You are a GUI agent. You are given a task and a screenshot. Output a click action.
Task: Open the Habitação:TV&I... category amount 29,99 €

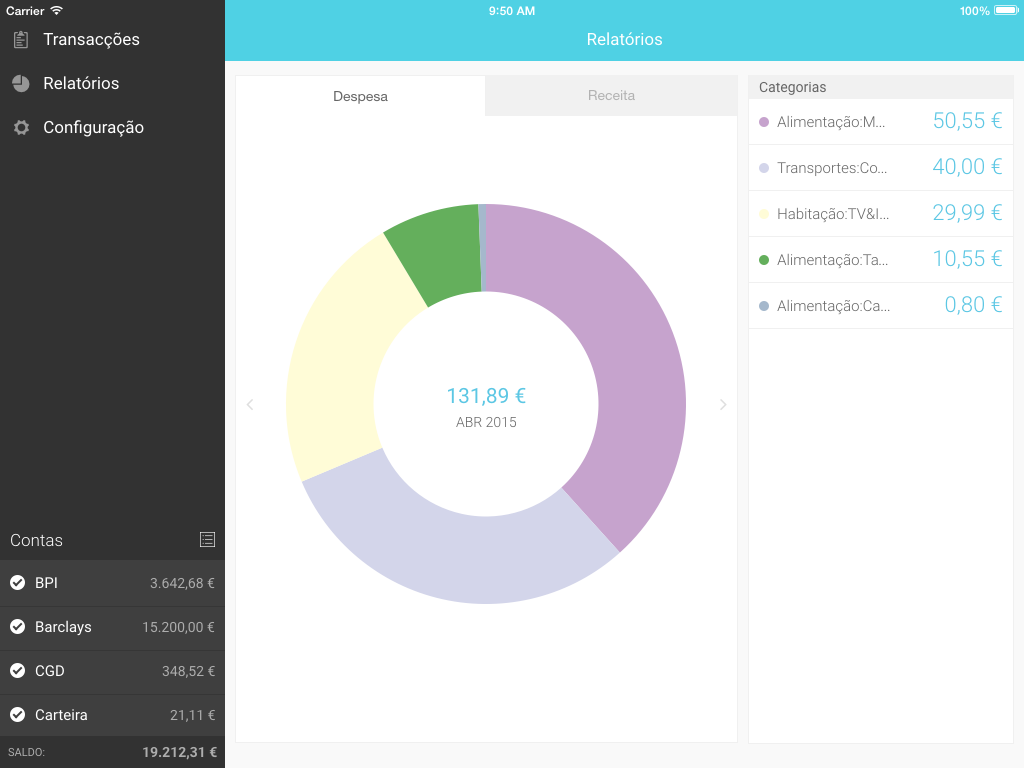[966, 213]
